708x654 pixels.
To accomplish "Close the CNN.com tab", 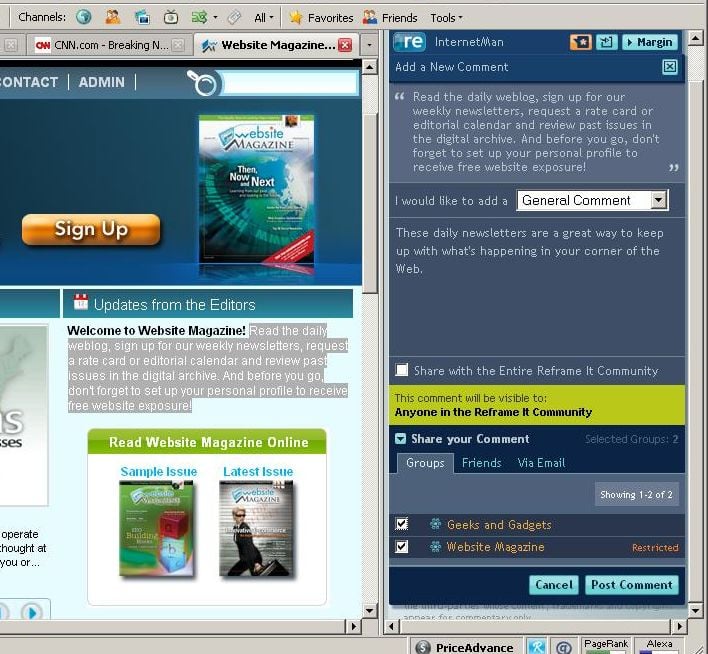I will click(178, 45).
